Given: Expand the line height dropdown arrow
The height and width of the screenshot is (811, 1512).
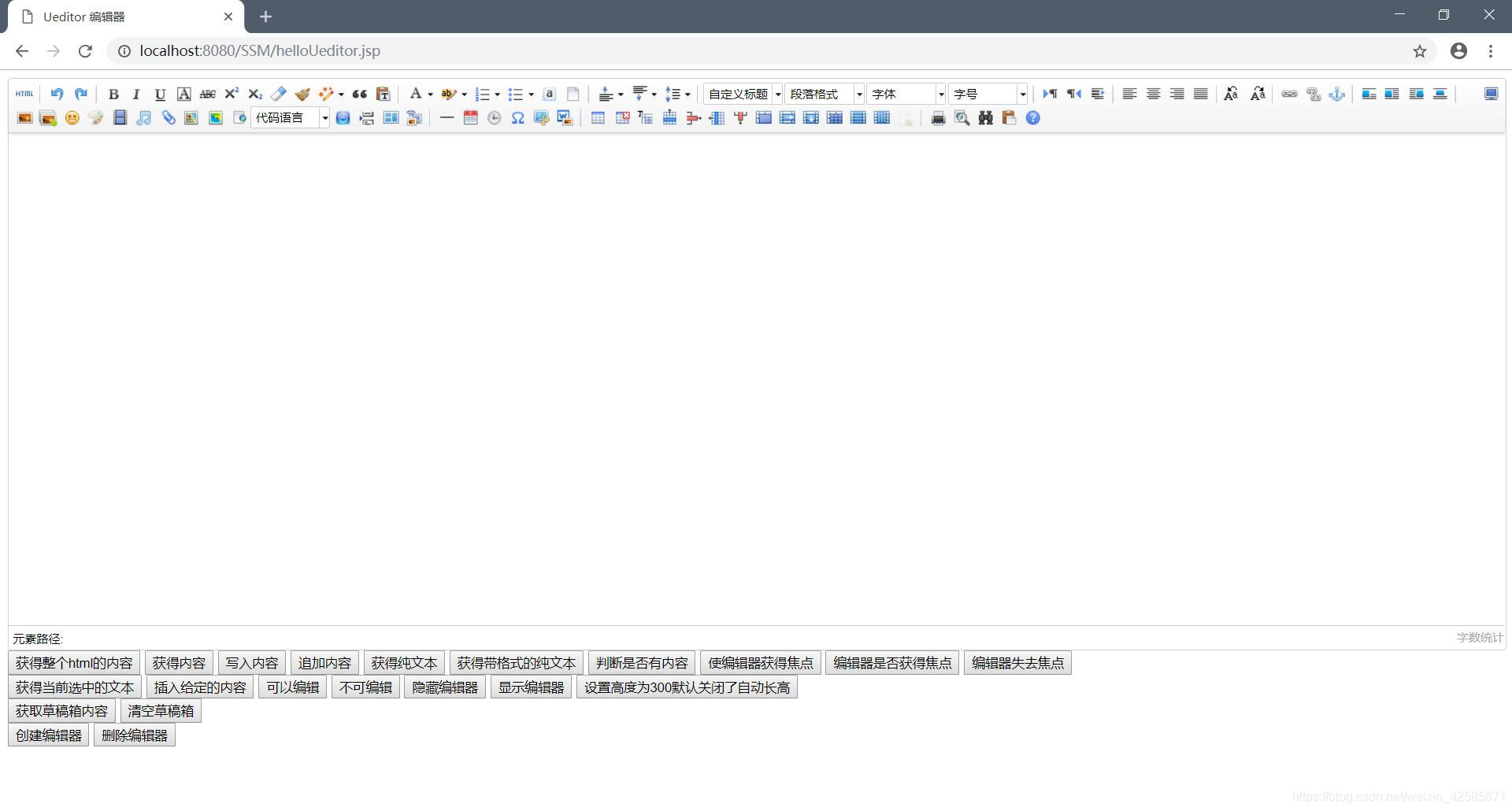Looking at the screenshot, I should (687, 94).
